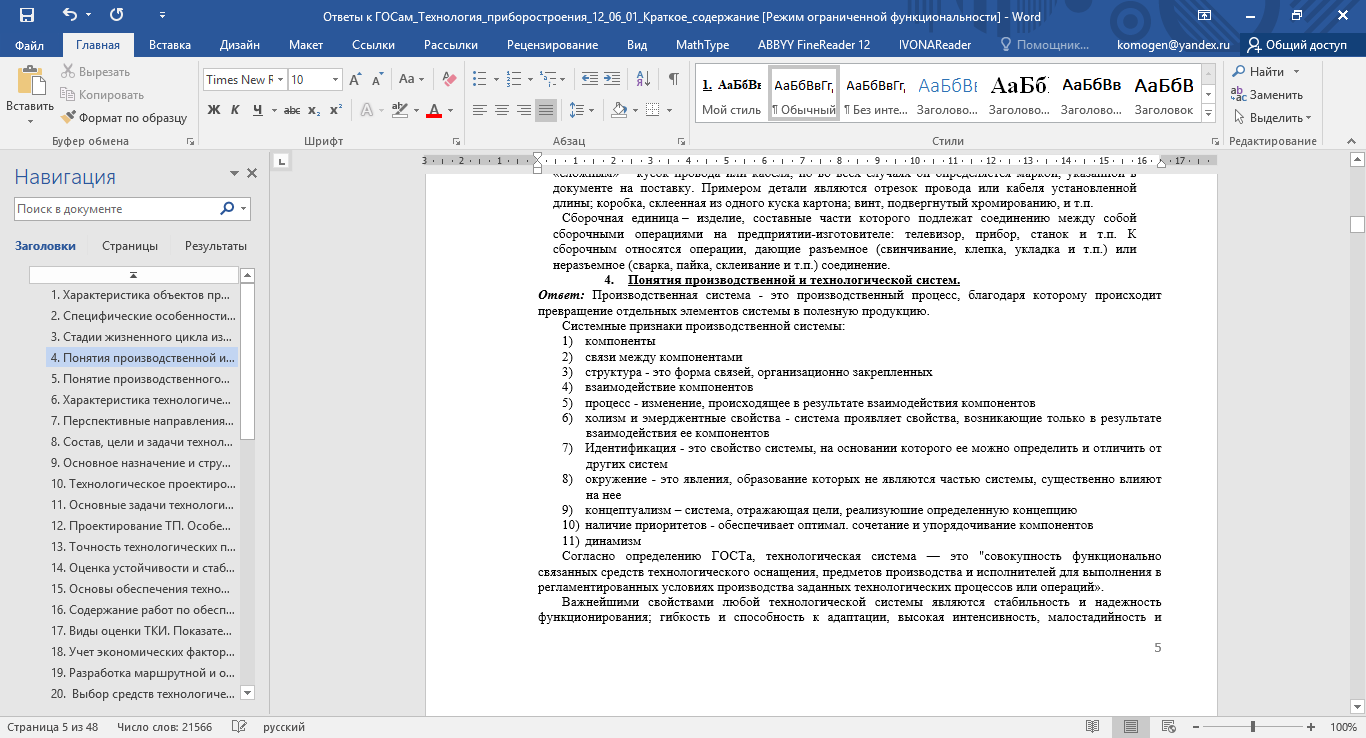The width and height of the screenshot is (1366, 738).
Task: Click the font color red A icon
Action: tap(434, 110)
